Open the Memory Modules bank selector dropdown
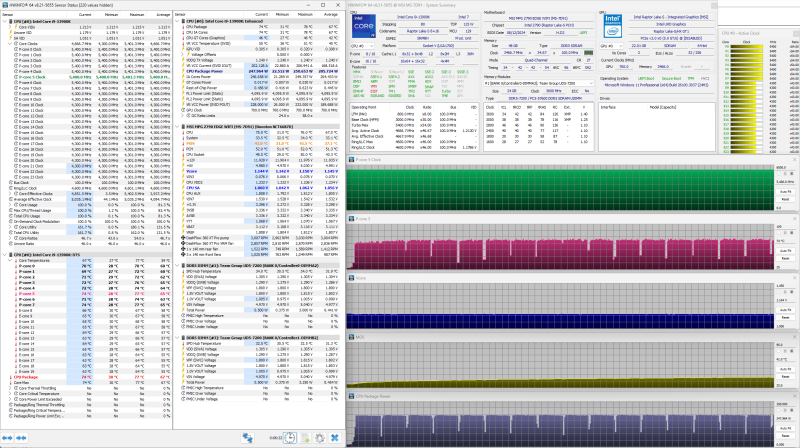This screenshot has width=800, height=448. click(x=539, y=83)
